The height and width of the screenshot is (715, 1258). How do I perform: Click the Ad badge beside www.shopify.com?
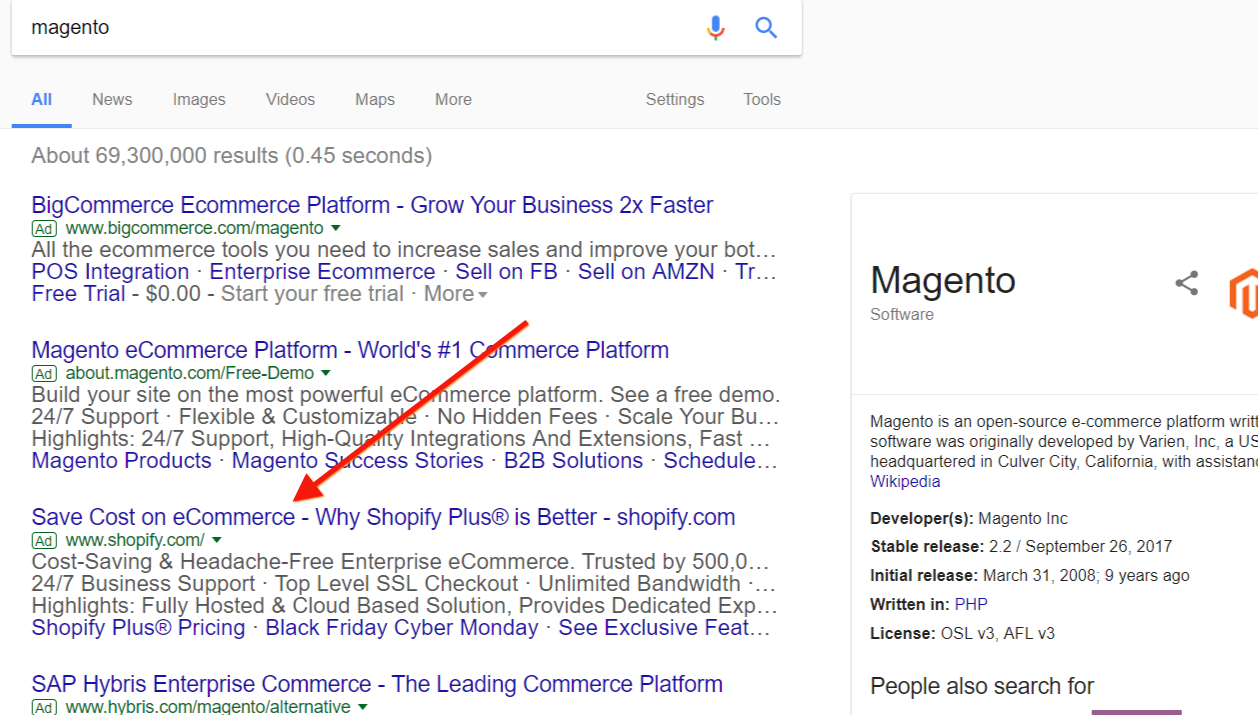tap(44, 540)
